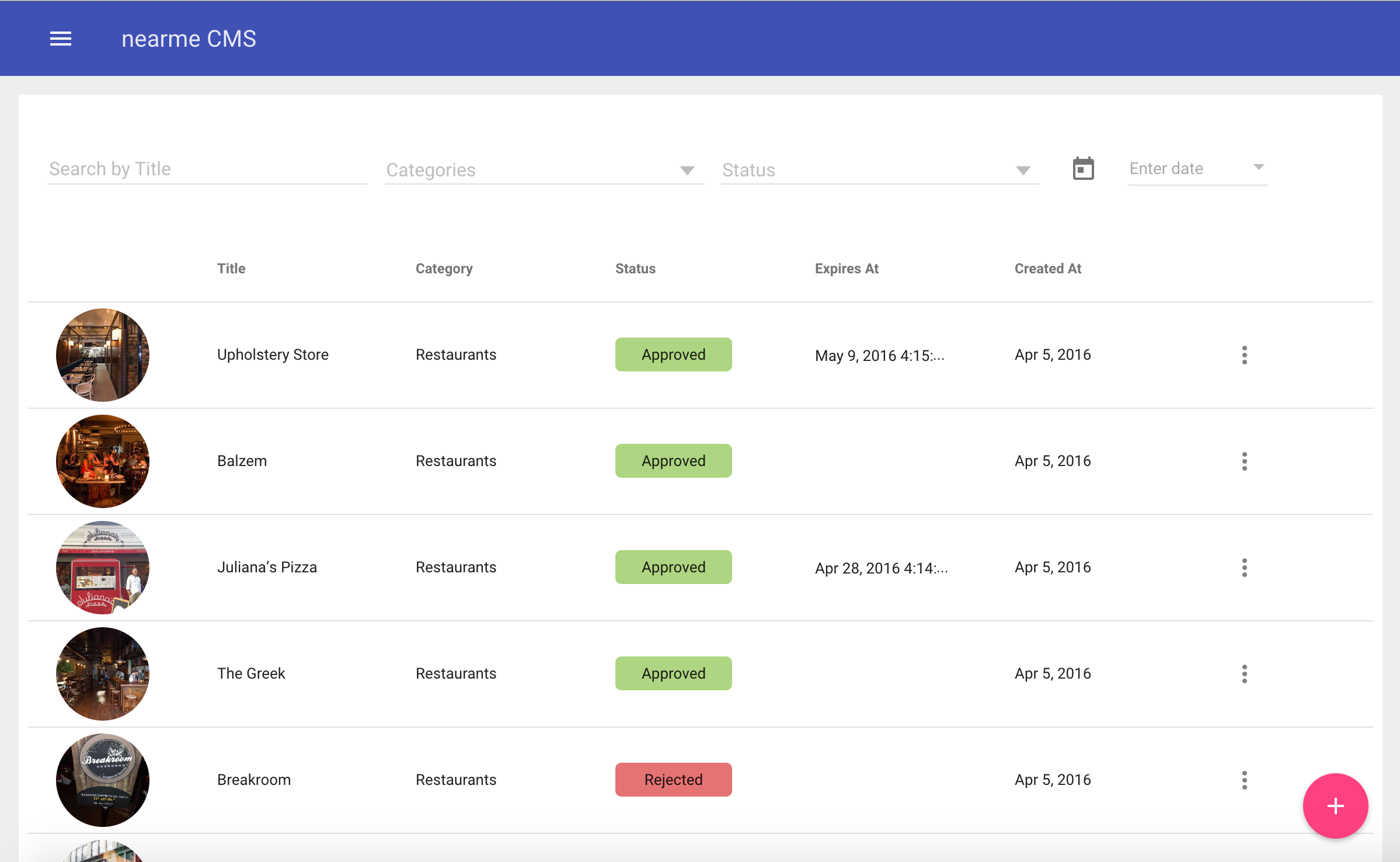Open the overflow menu for The Greek

[1245, 673]
